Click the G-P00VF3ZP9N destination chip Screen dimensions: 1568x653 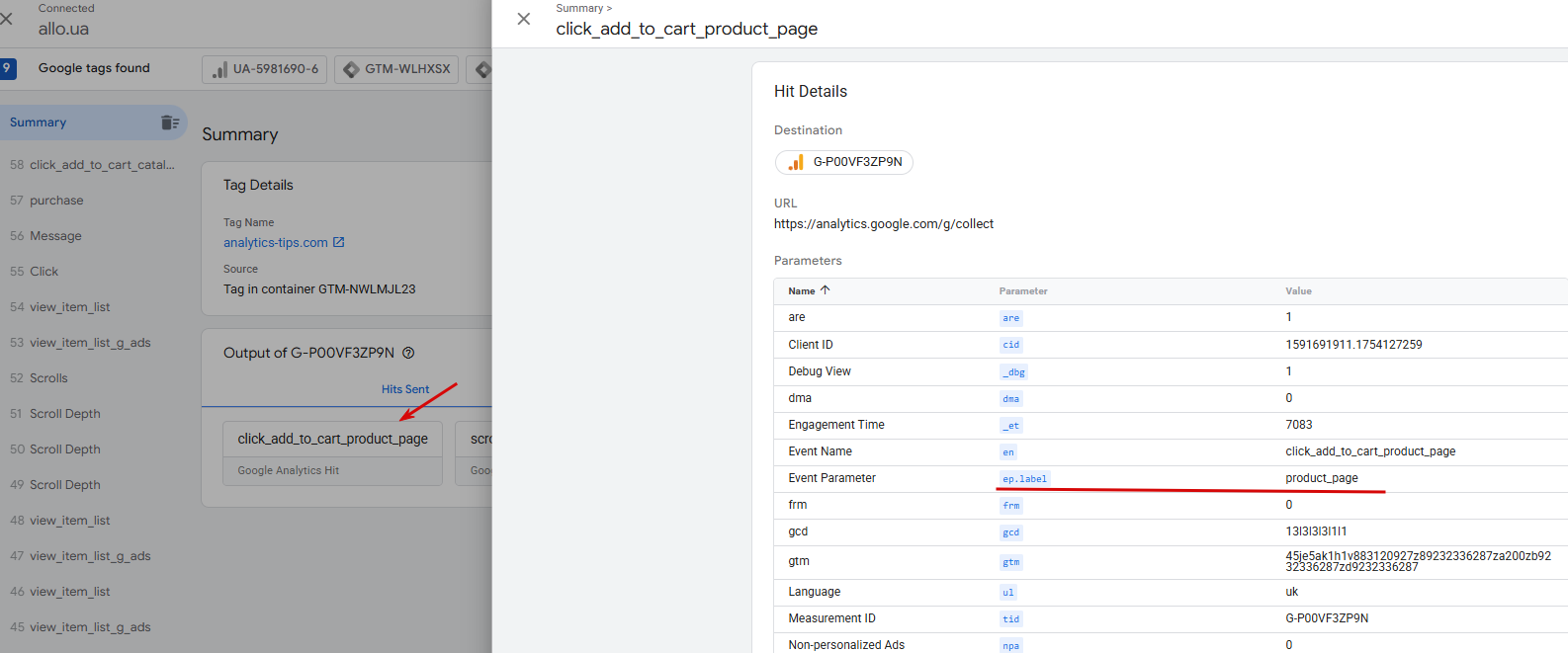[x=844, y=162]
